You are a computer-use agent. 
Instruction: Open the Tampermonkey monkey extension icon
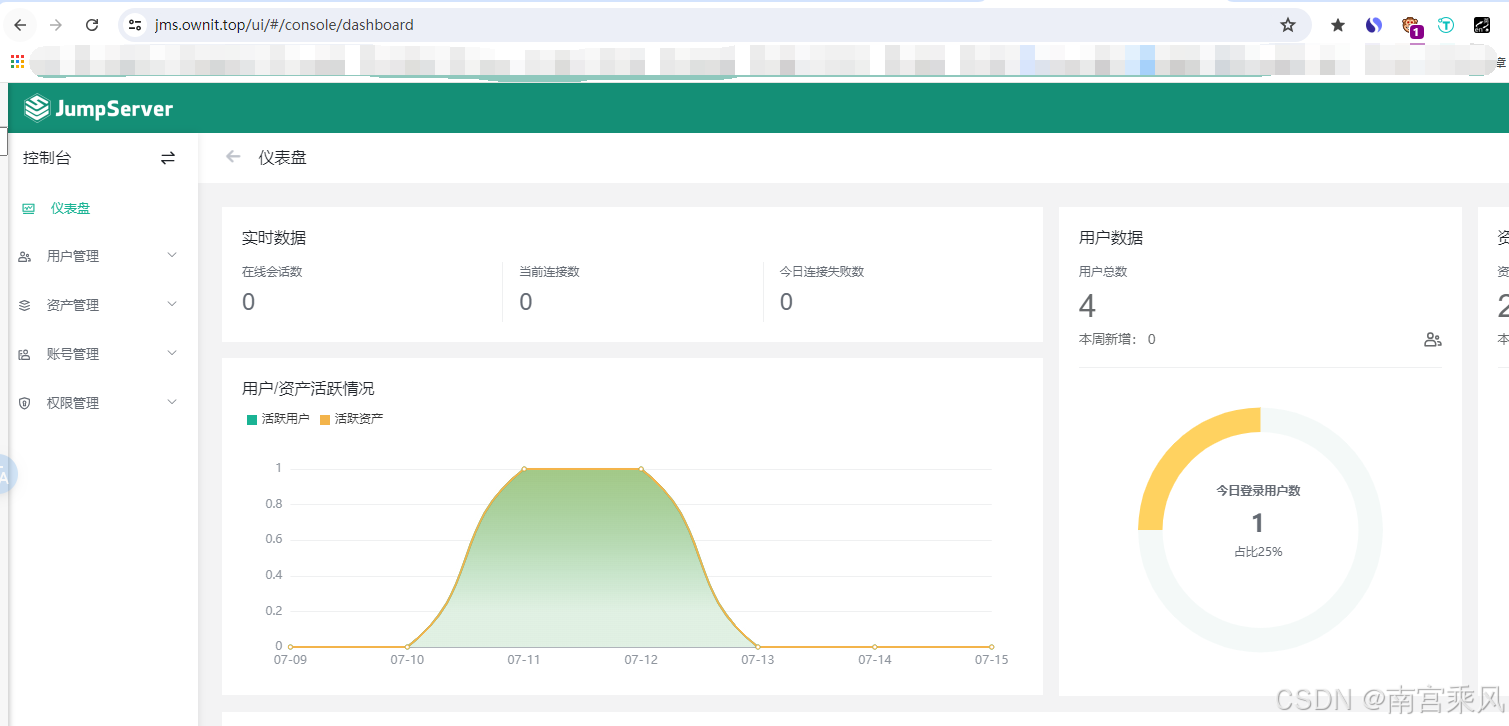1410,26
